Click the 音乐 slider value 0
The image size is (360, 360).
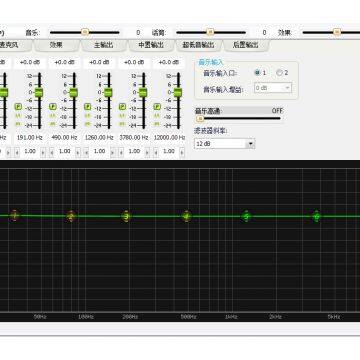(138, 33)
